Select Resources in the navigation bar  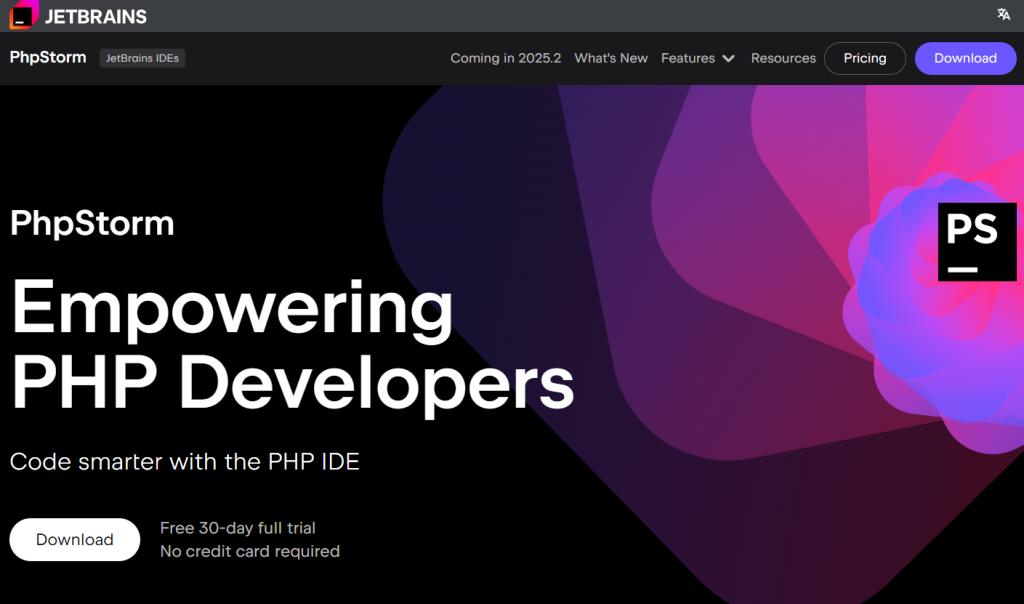pyautogui.click(x=783, y=58)
